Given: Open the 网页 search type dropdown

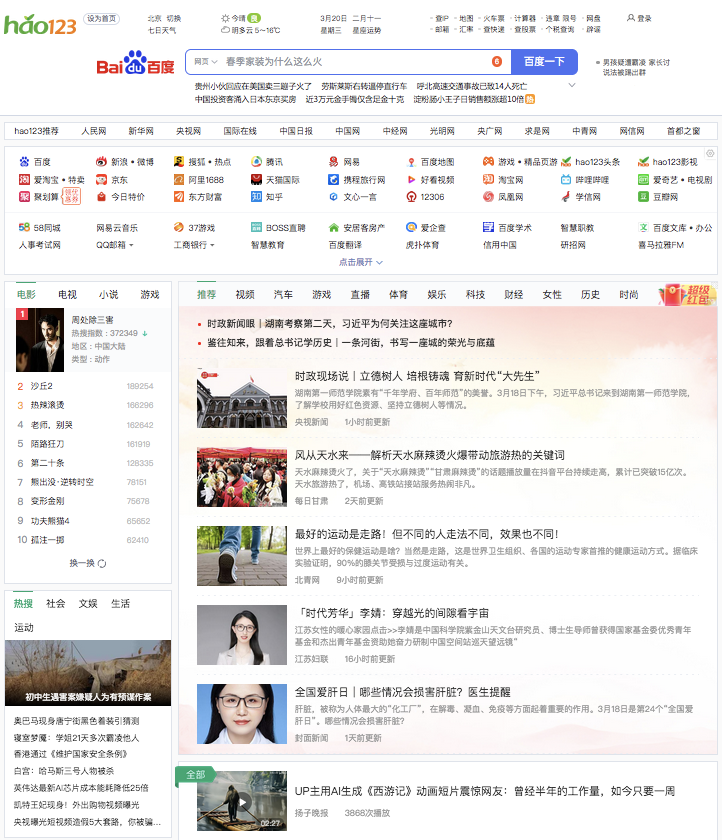Looking at the screenshot, I should pyautogui.click(x=205, y=62).
